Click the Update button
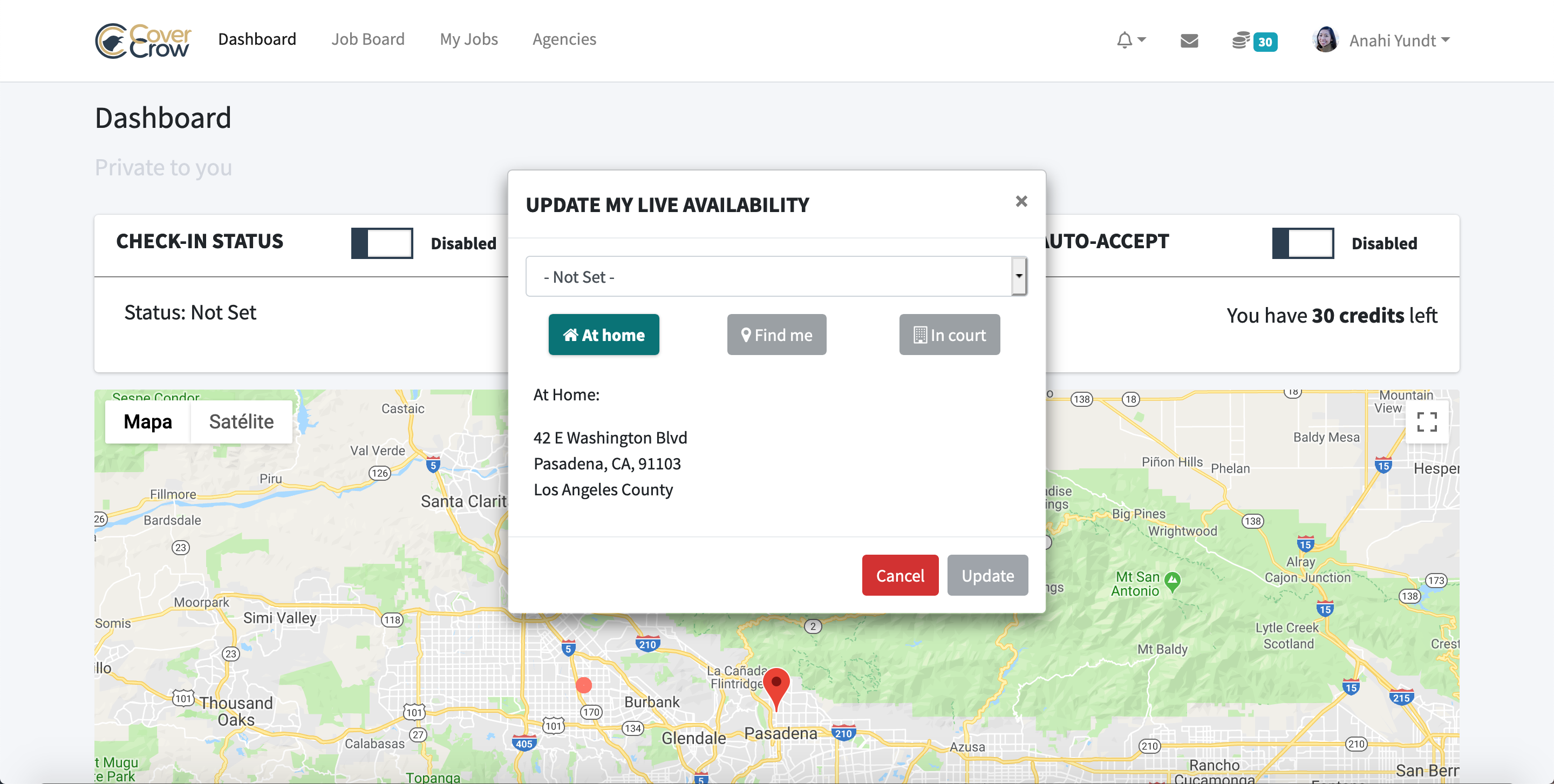This screenshot has width=1554, height=784. [x=987, y=575]
